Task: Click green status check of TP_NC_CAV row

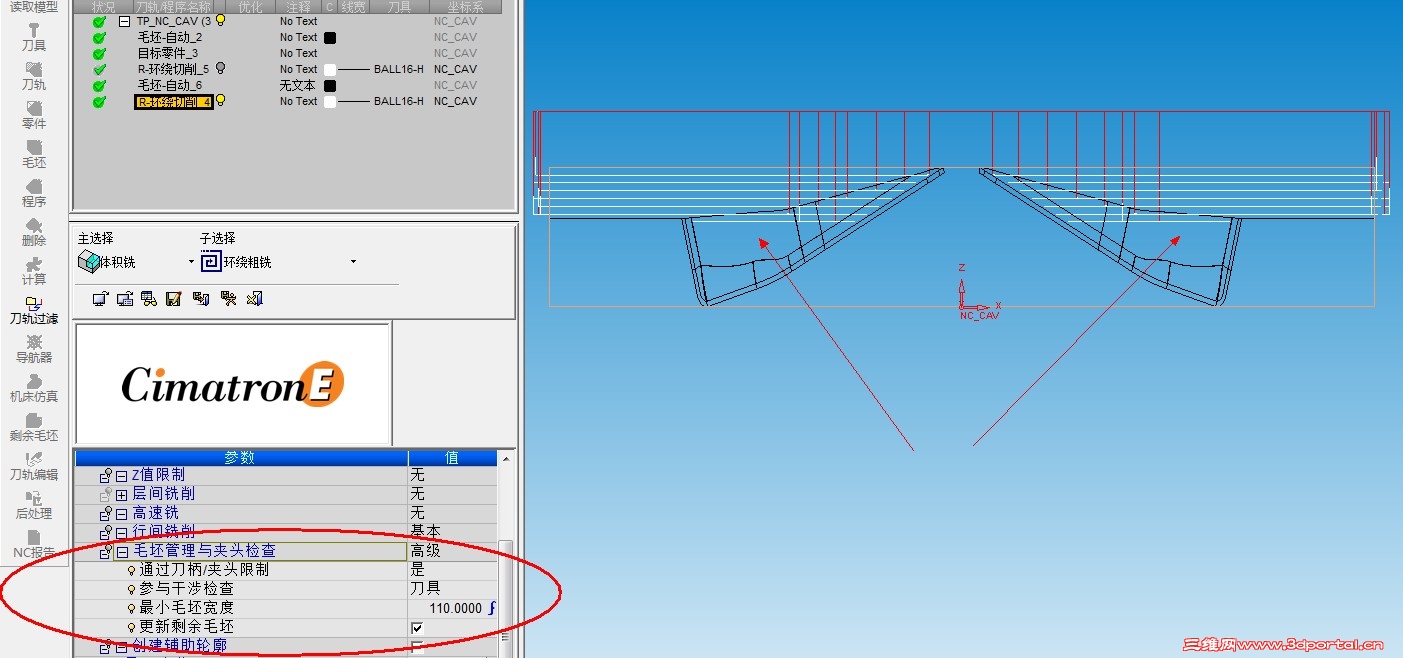Action: tap(99, 21)
